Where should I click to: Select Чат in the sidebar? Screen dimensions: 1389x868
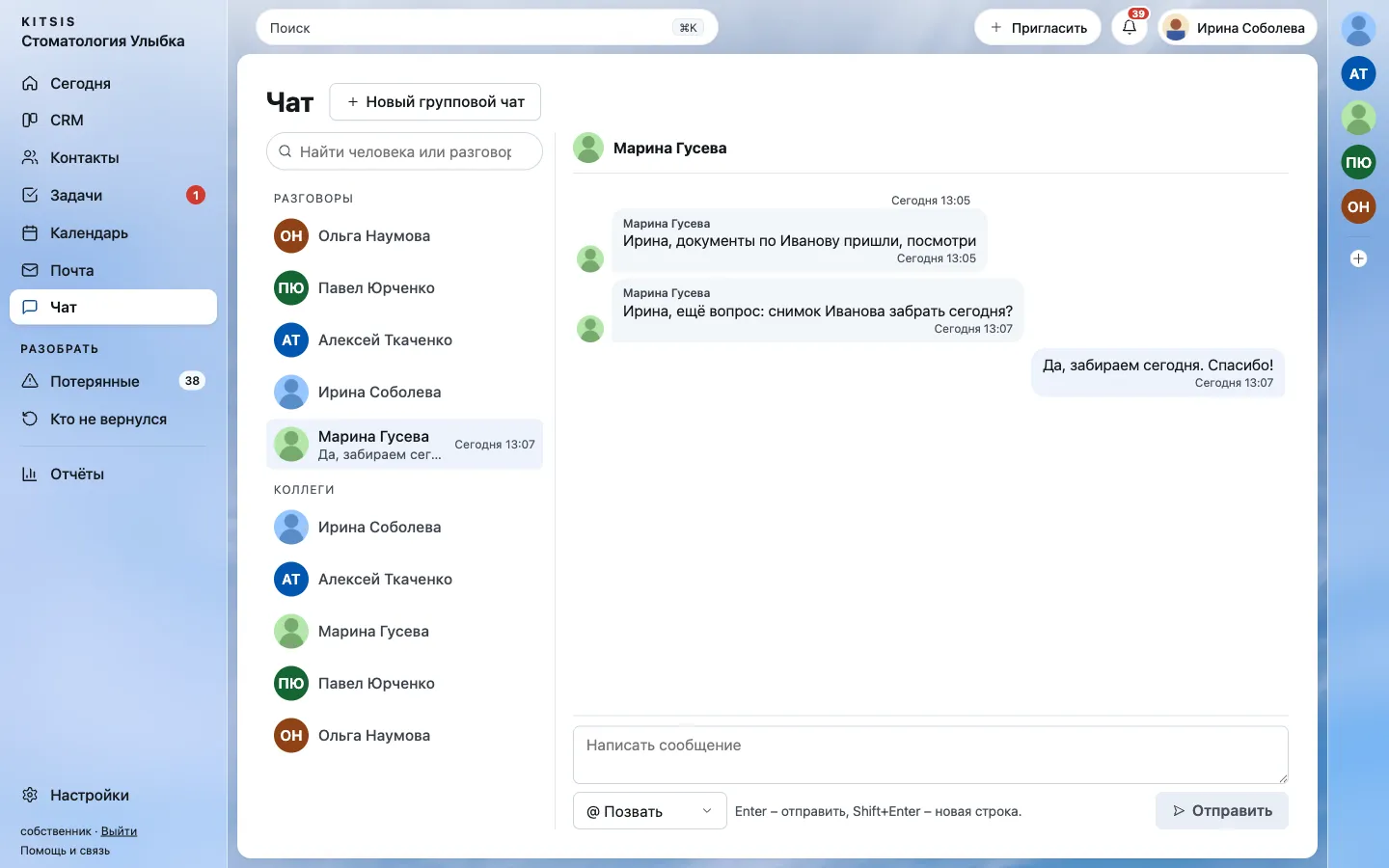[x=113, y=307]
